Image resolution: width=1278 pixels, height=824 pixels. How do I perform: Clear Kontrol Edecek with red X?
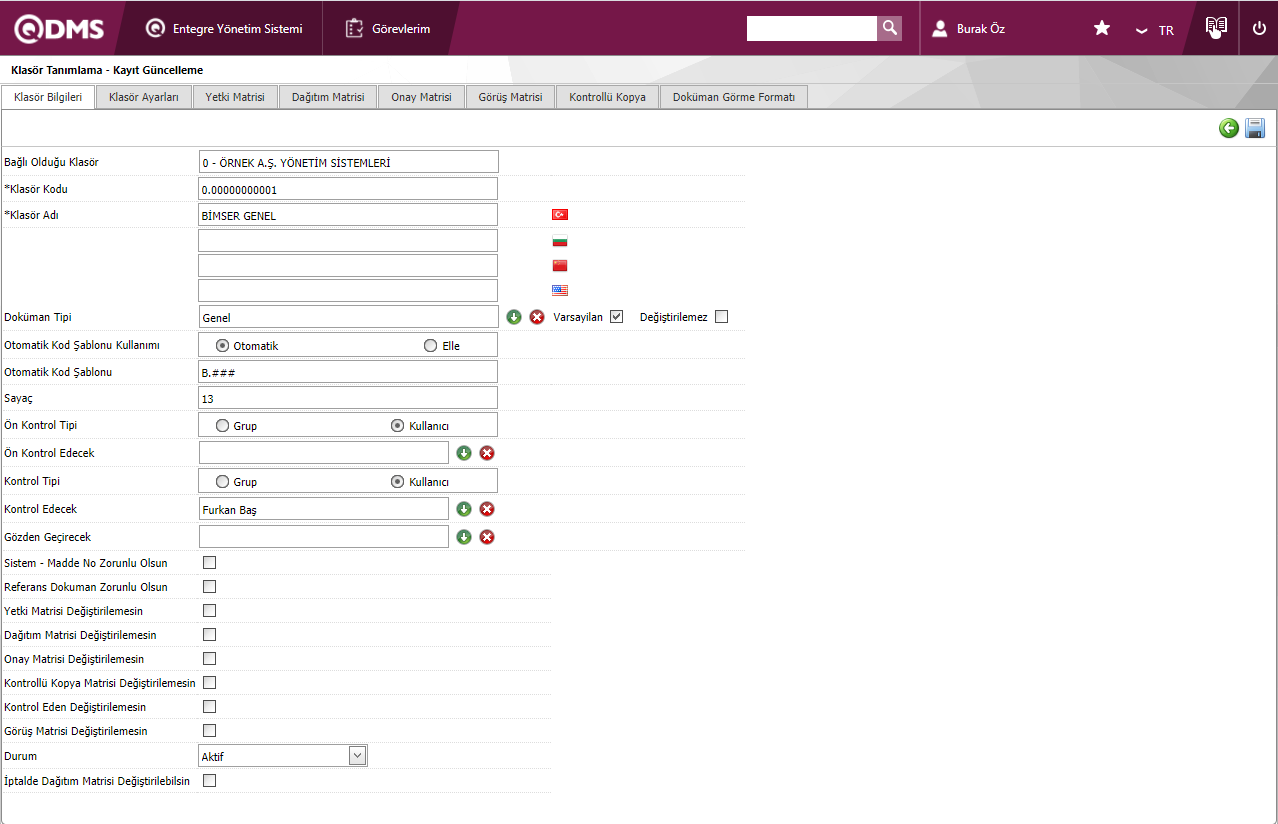click(487, 509)
